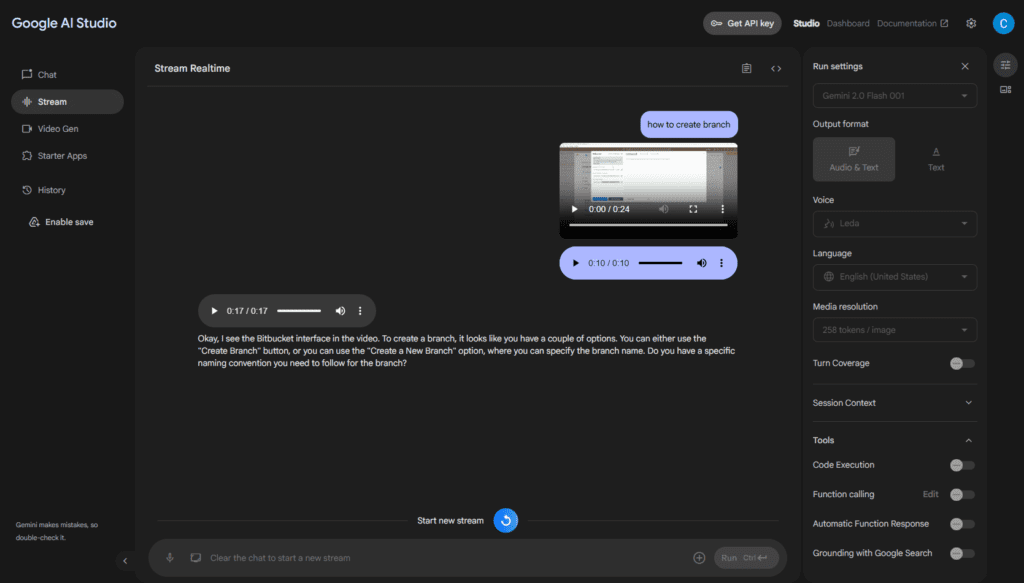Open user audio clip more options

click(x=722, y=263)
